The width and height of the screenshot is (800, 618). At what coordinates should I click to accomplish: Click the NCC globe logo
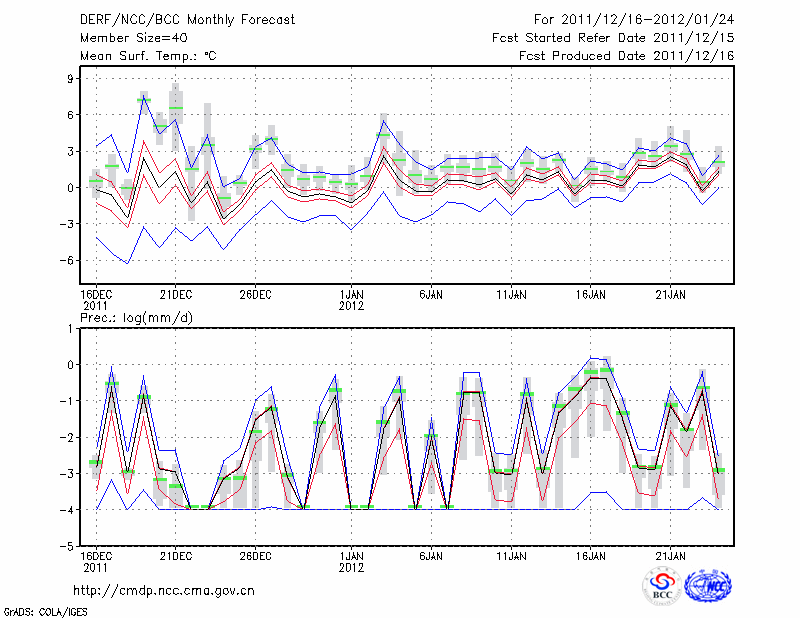click(708, 587)
